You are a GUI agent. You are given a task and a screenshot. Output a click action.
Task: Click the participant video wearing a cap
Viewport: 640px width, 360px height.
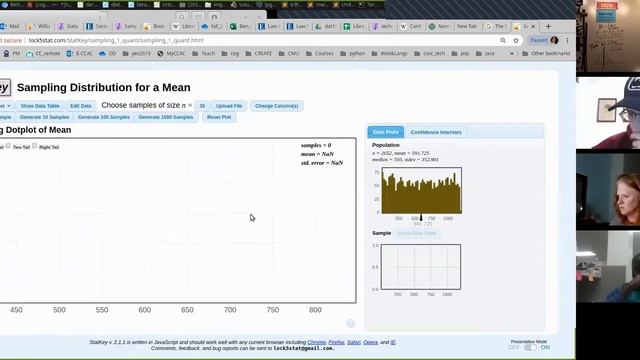pyautogui.click(x=608, y=112)
